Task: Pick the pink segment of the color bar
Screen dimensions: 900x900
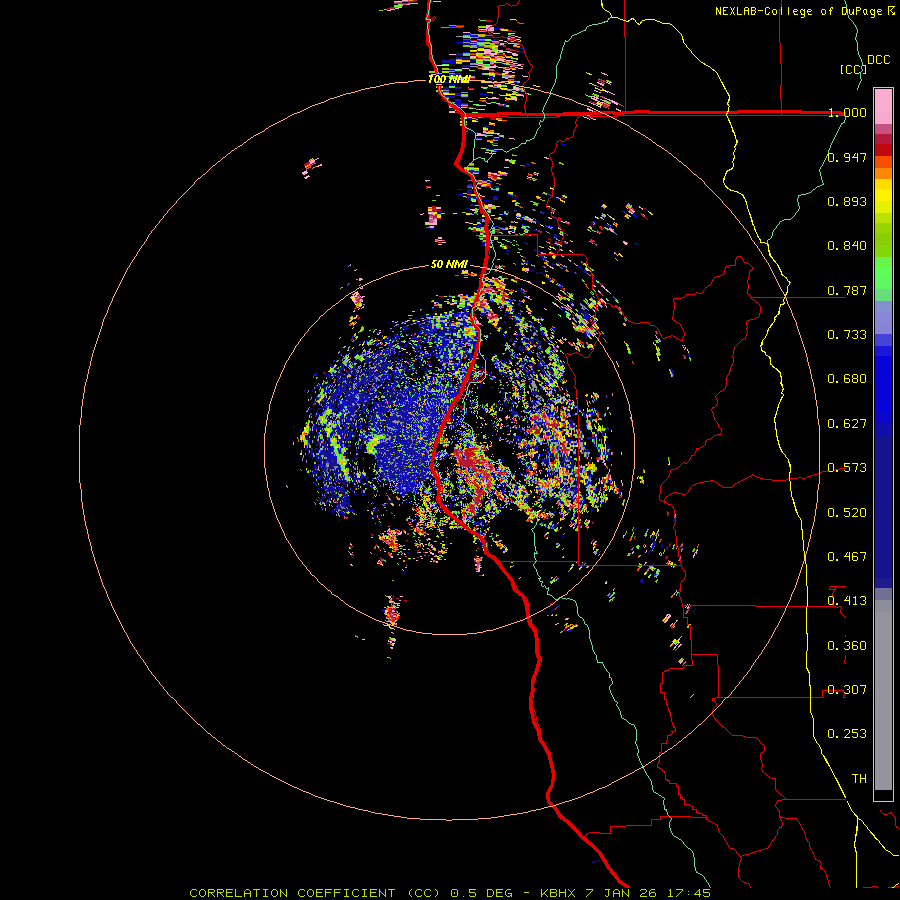Action: click(x=883, y=106)
